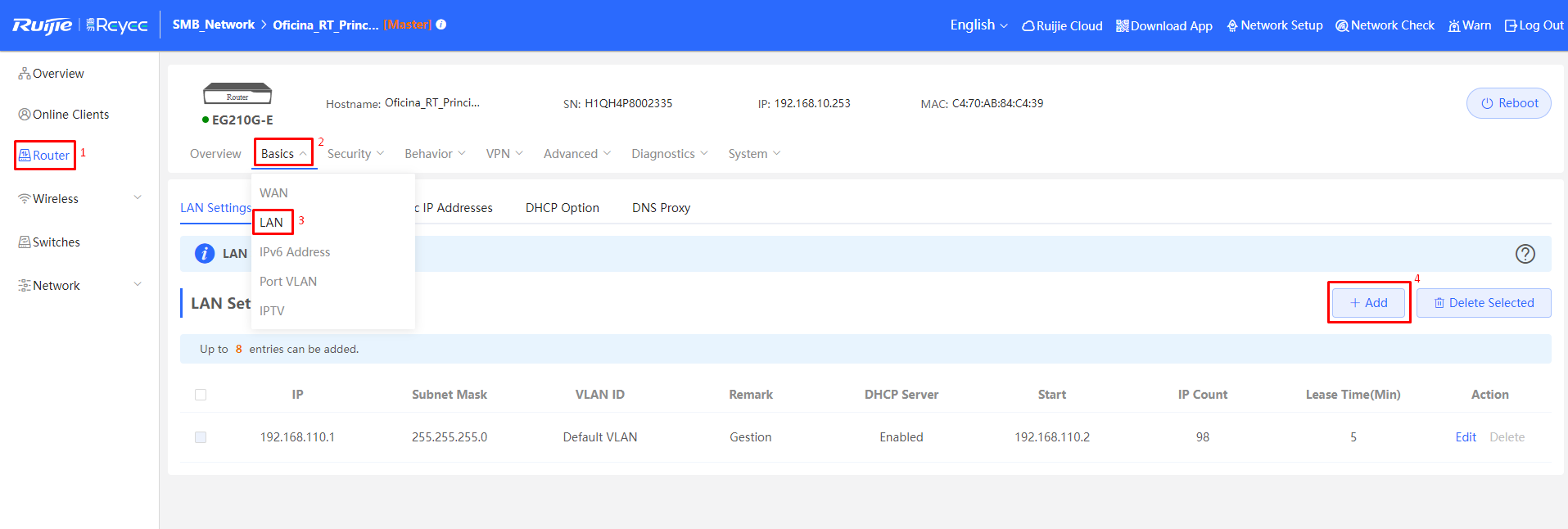Click the power icon in Reboot

(1487, 103)
